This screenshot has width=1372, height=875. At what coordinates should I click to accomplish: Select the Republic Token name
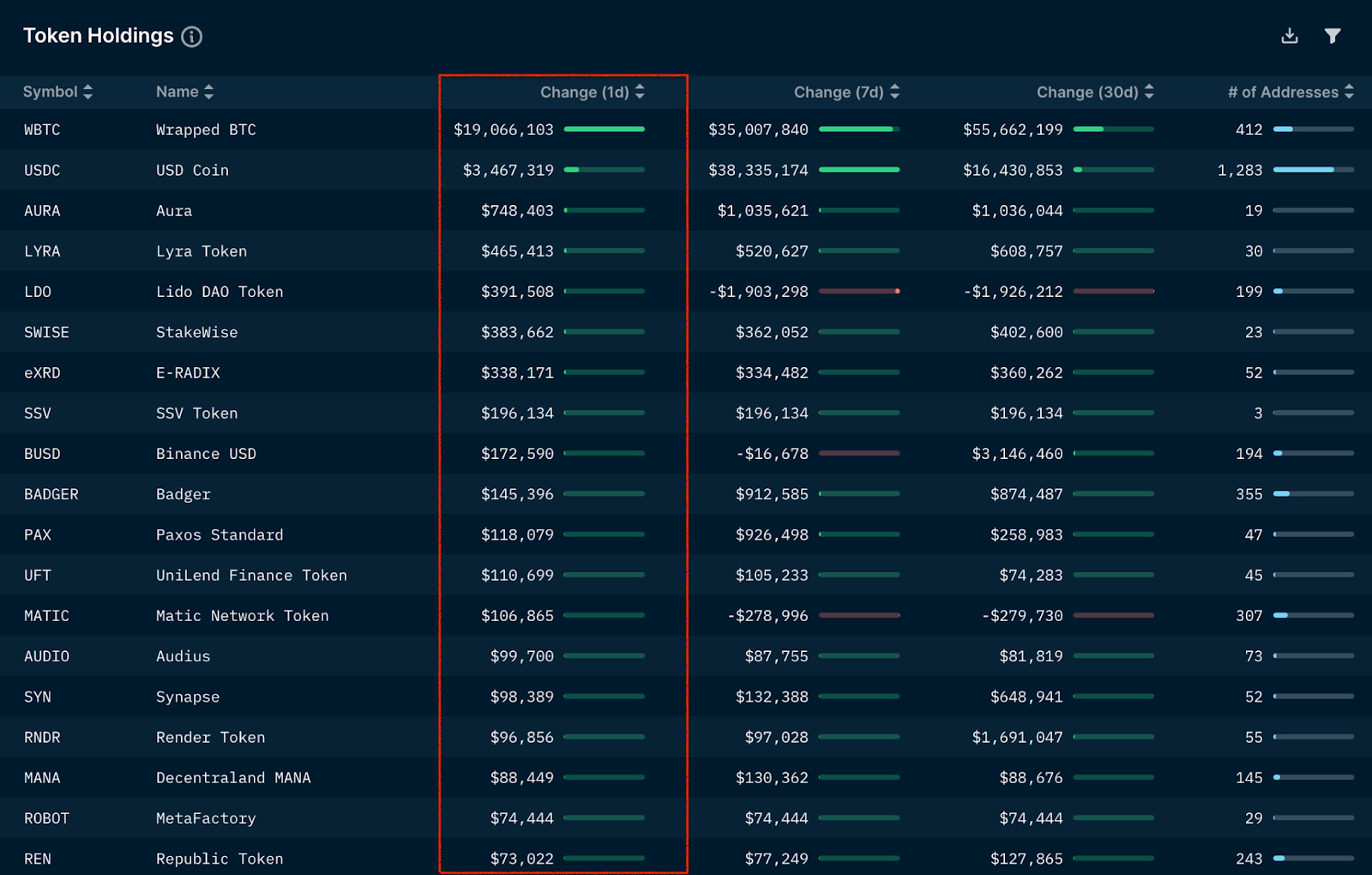[x=220, y=859]
